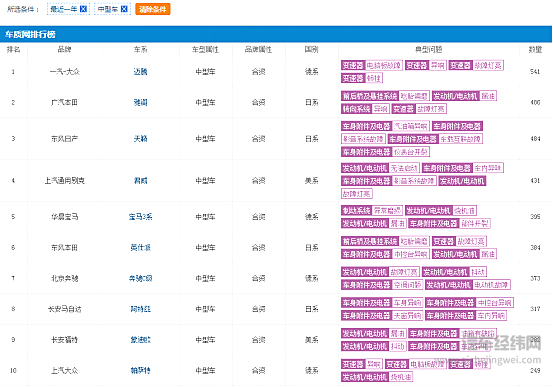This screenshot has height=387, width=553.
Task: Click the 车系 column header
Action: point(140,50)
